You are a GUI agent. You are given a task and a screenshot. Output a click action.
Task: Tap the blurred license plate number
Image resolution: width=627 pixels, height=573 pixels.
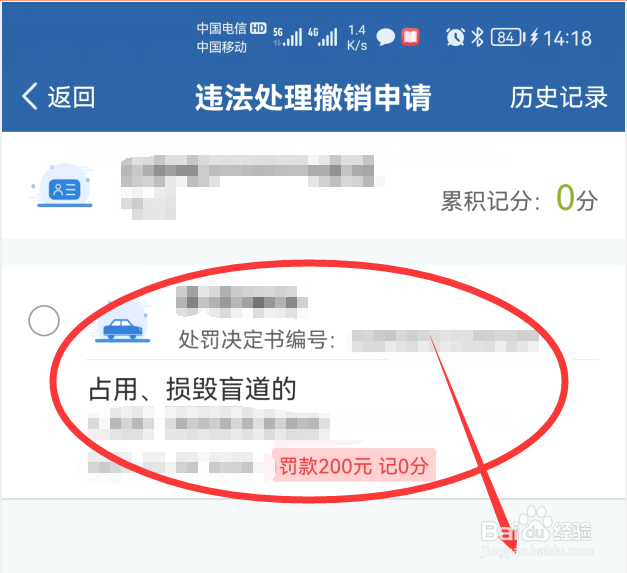242,302
